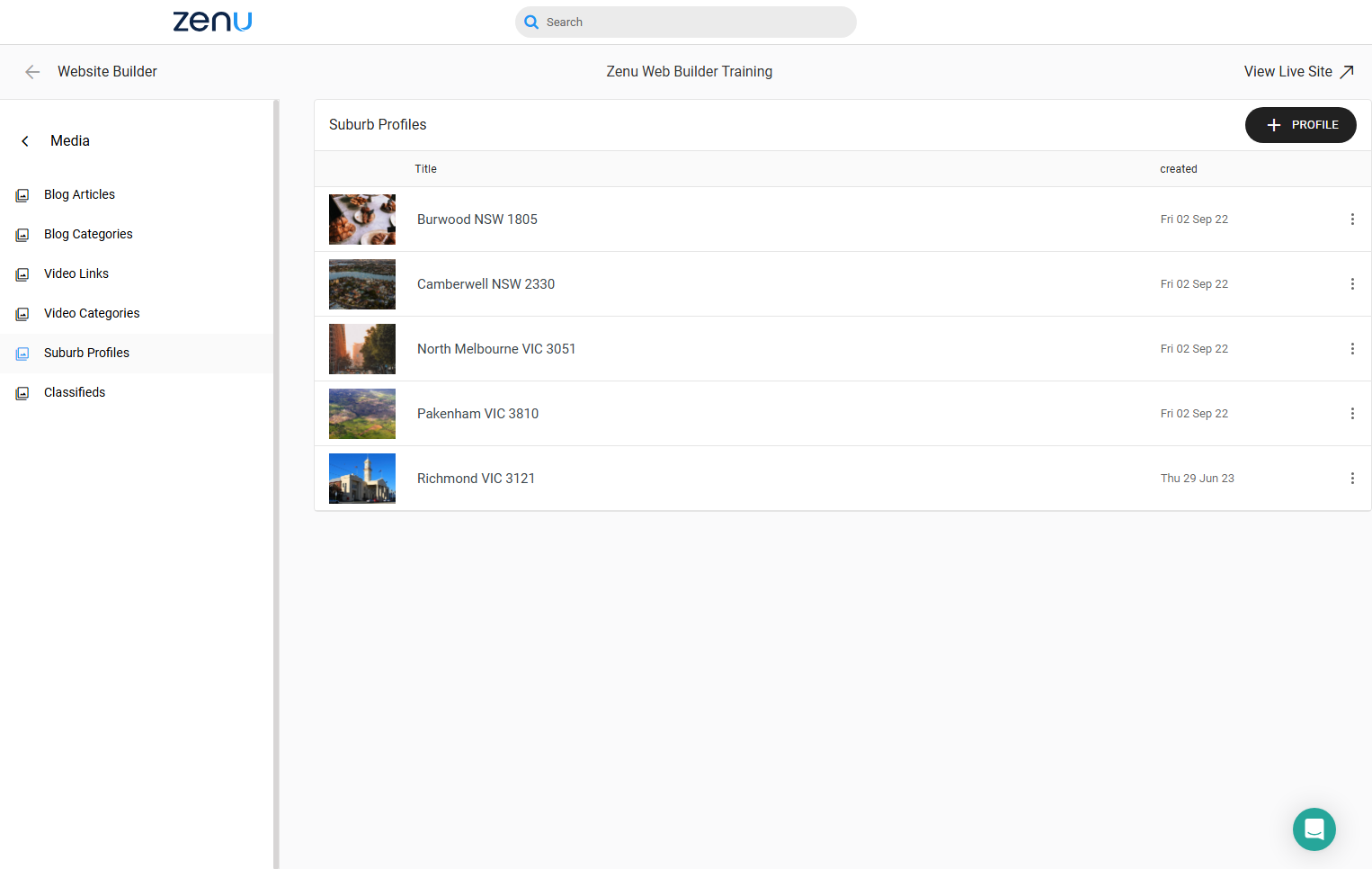The width and height of the screenshot is (1372, 869).
Task: Open the Burwood NSW 1805 title
Action: pyautogui.click(x=477, y=219)
